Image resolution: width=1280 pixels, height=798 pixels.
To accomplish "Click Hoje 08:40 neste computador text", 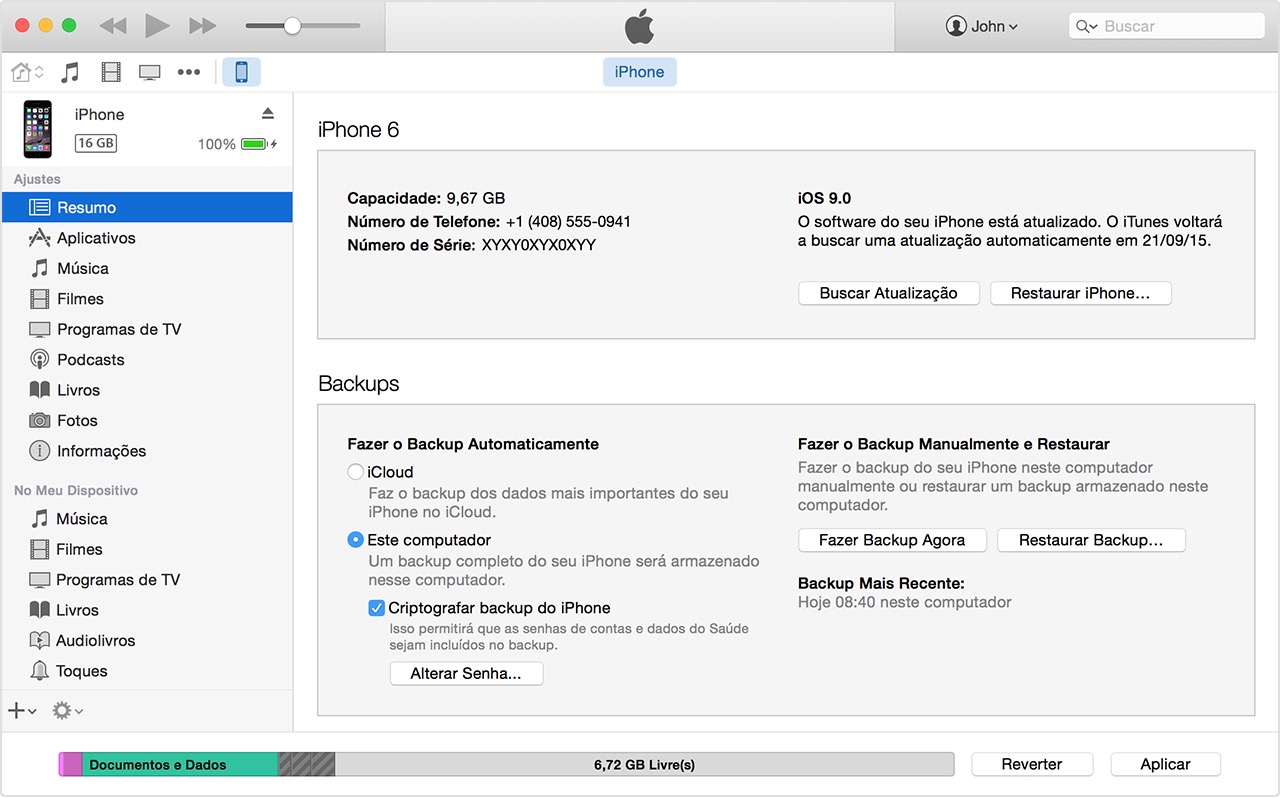I will tap(905, 602).
